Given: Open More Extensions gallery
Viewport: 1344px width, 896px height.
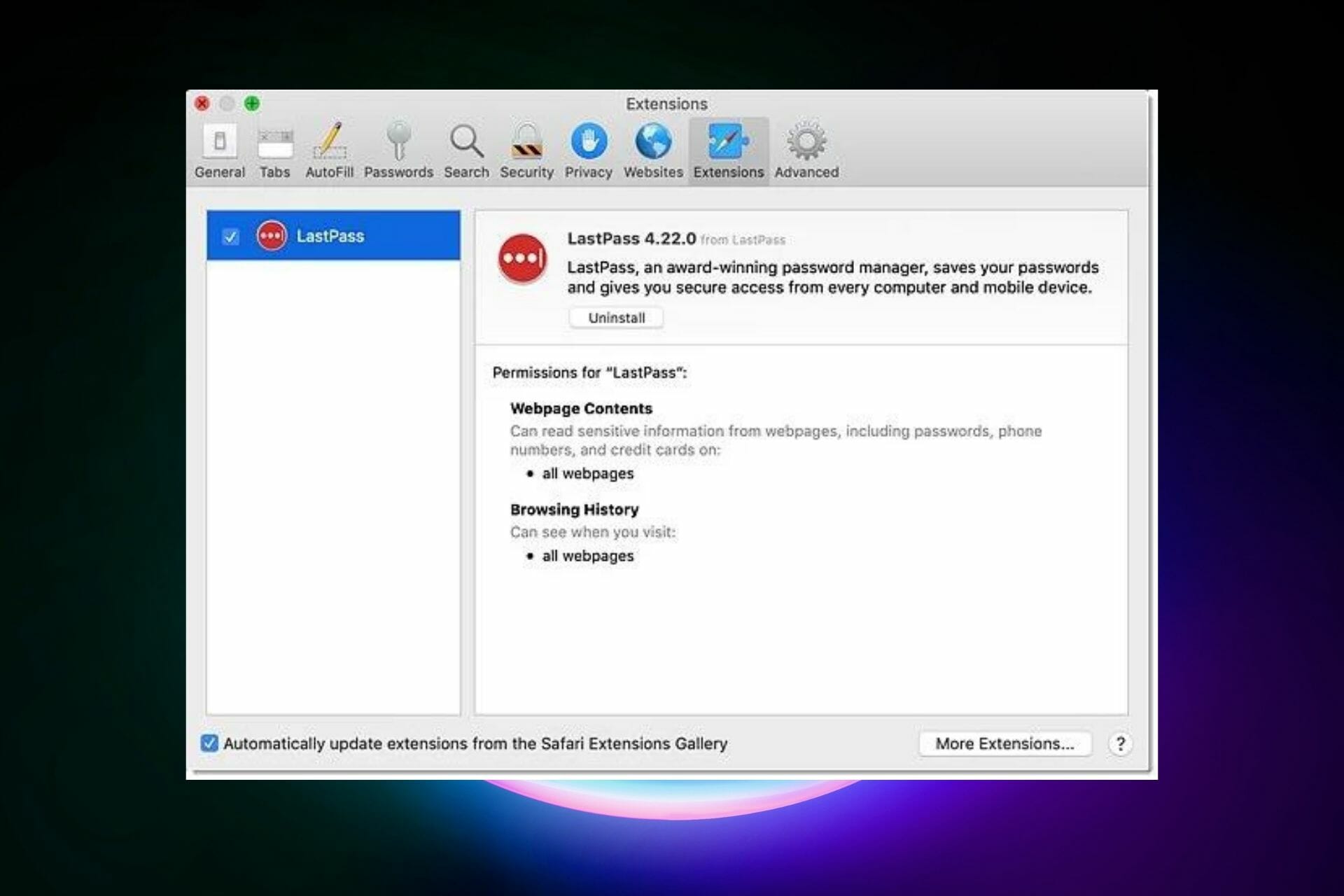Looking at the screenshot, I should (1004, 743).
